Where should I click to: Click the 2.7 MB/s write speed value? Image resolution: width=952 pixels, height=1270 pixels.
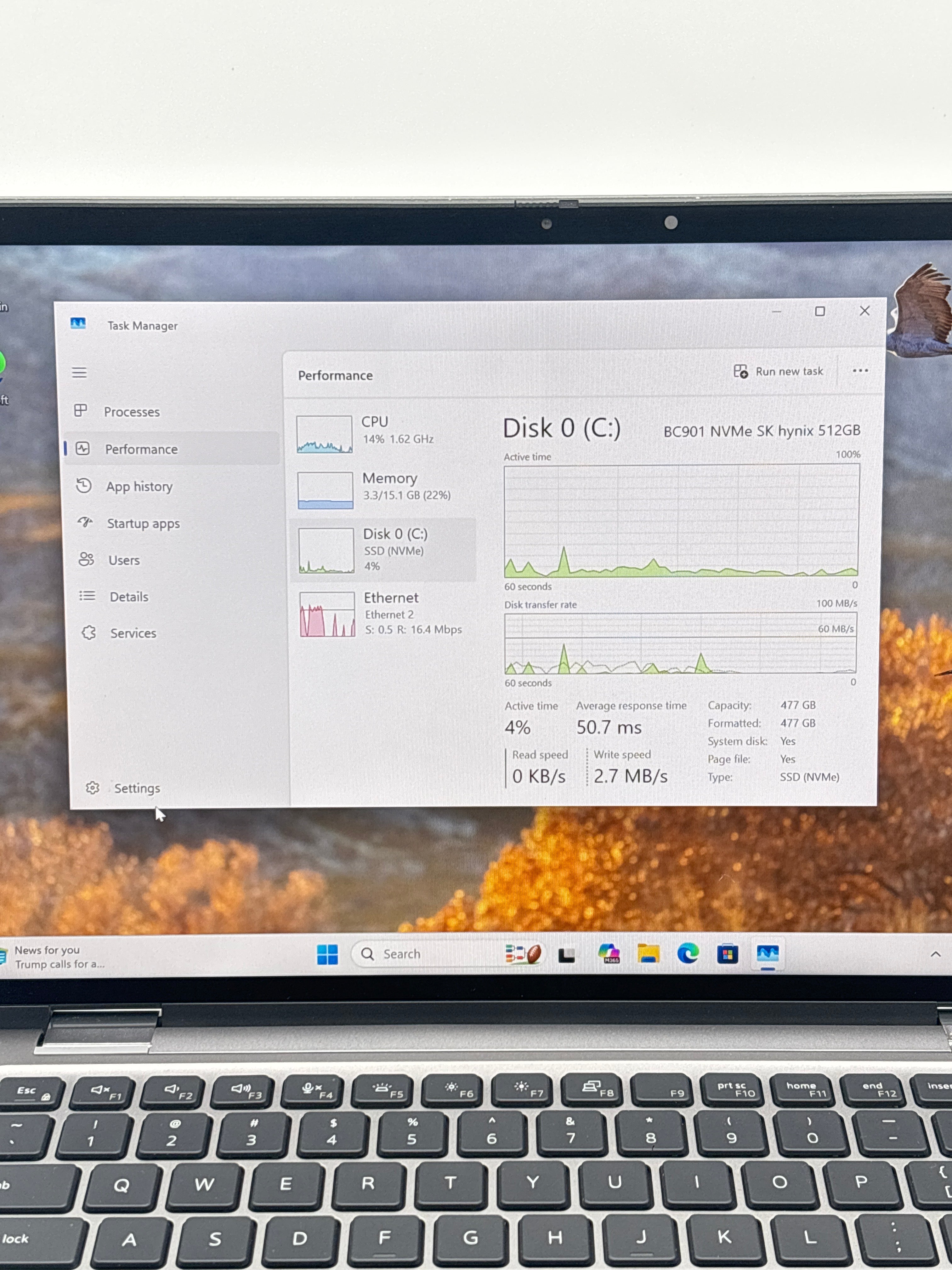pos(631,776)
